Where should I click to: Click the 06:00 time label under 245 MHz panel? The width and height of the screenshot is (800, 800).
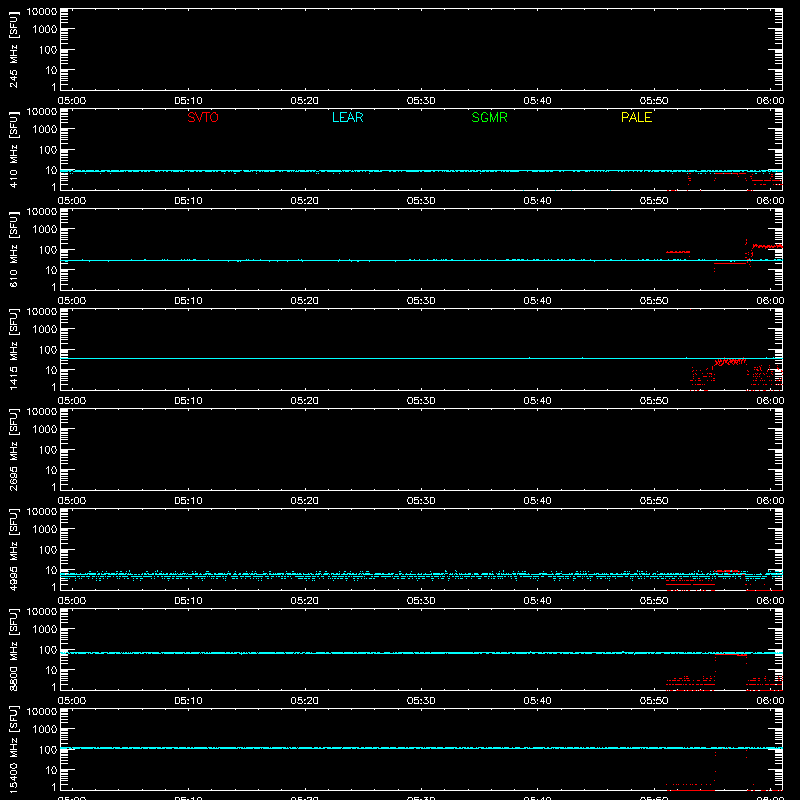tap(770, 101)
